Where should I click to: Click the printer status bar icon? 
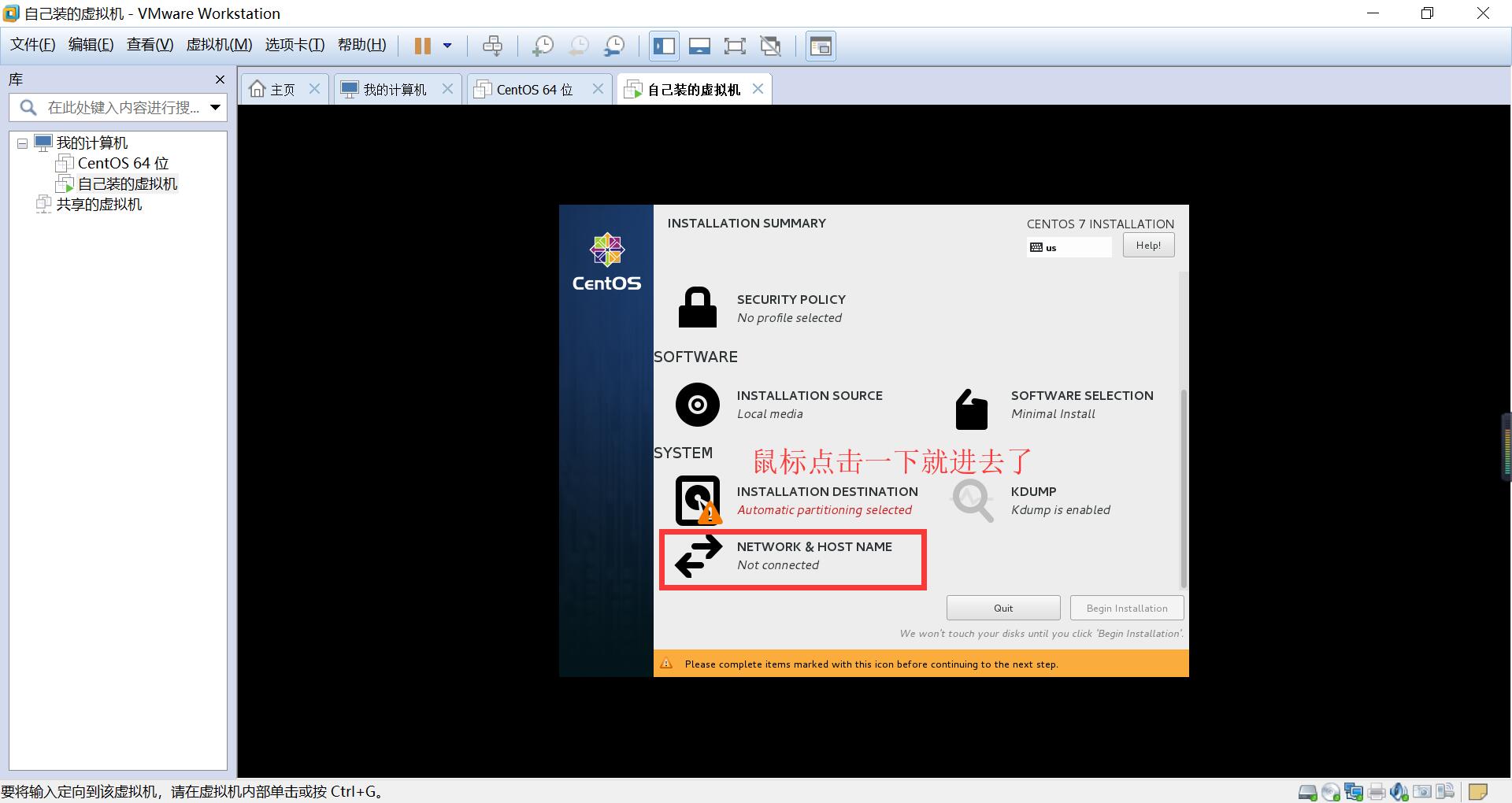pyautogui.click(x=1377, y=792)
